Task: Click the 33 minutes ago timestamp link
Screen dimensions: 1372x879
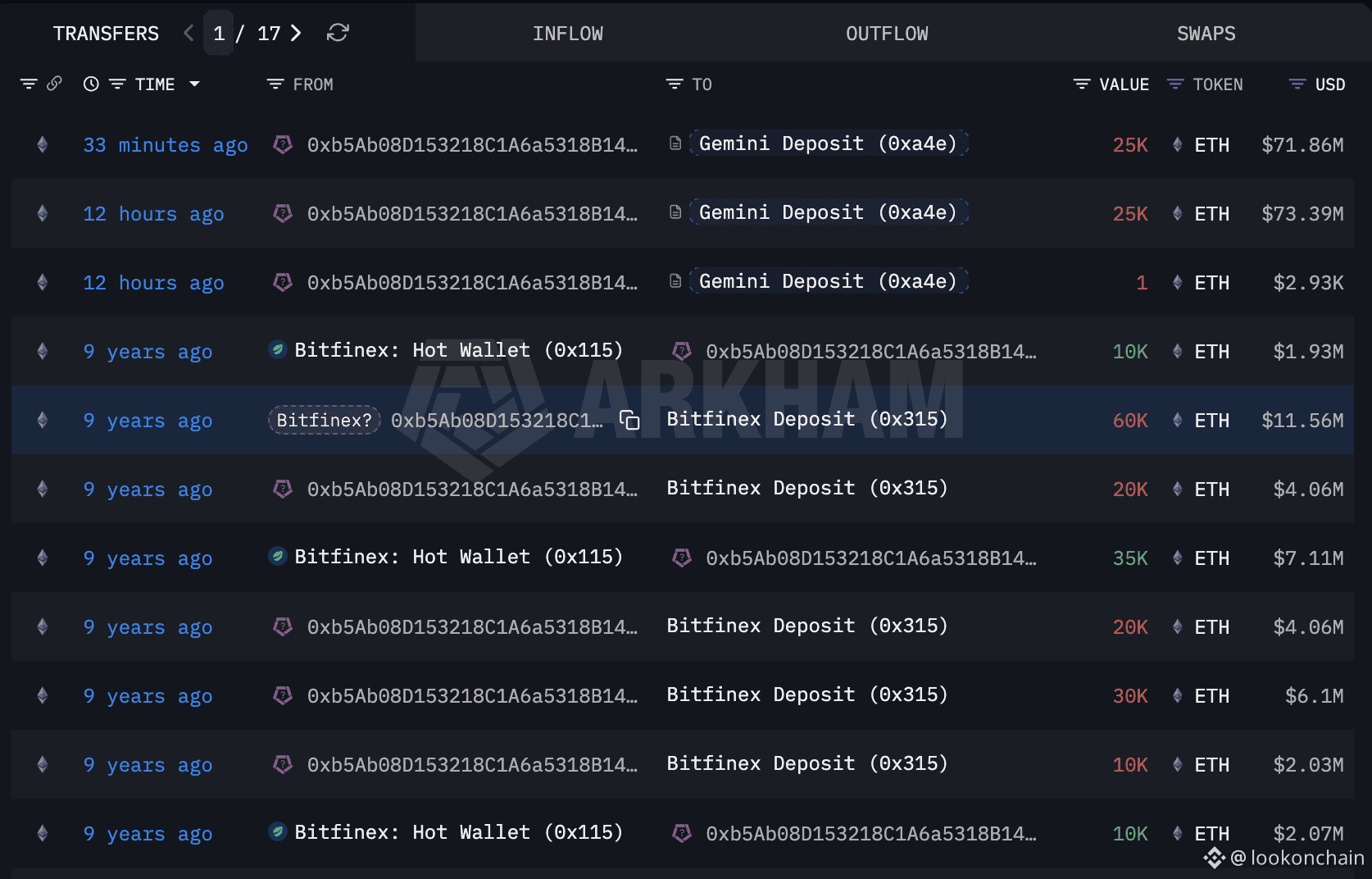Action: tap(165, 144)
